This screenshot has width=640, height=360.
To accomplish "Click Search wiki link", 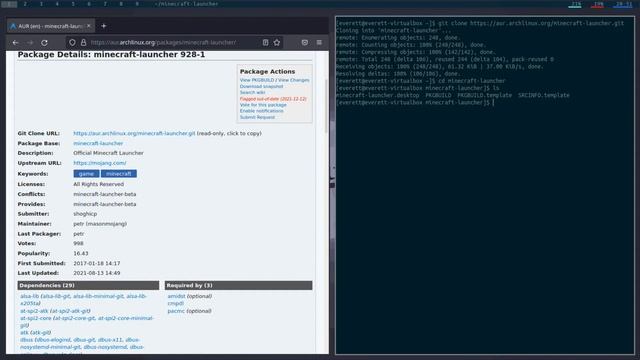I will coord(252,92).
